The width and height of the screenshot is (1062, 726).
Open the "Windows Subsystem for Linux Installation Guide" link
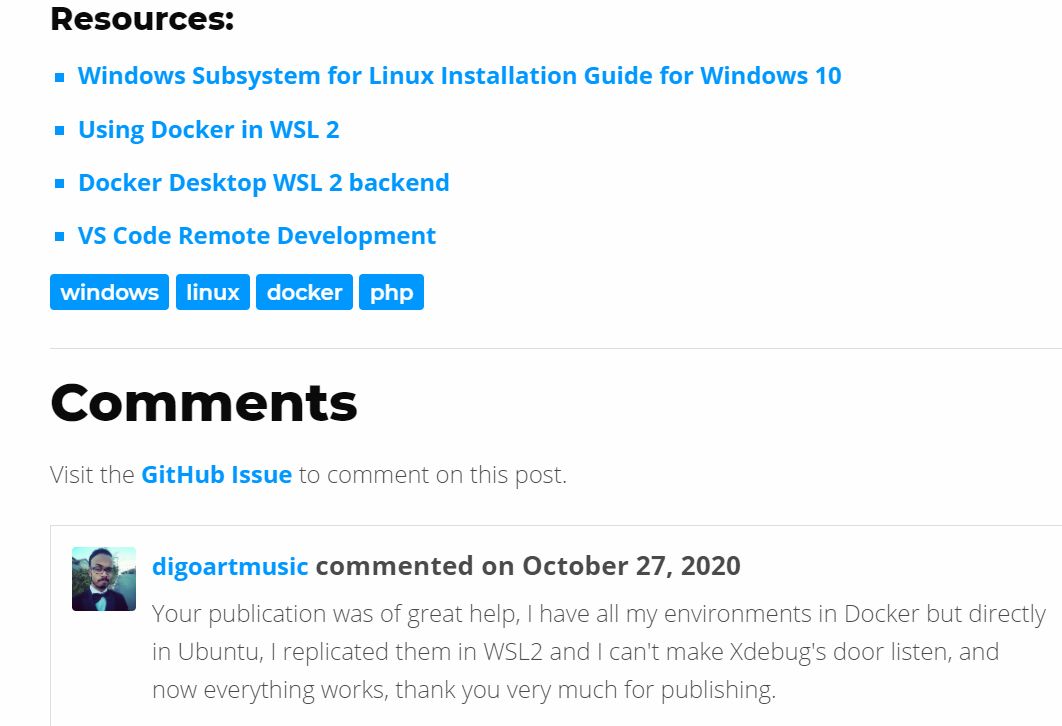pos(459,75)
